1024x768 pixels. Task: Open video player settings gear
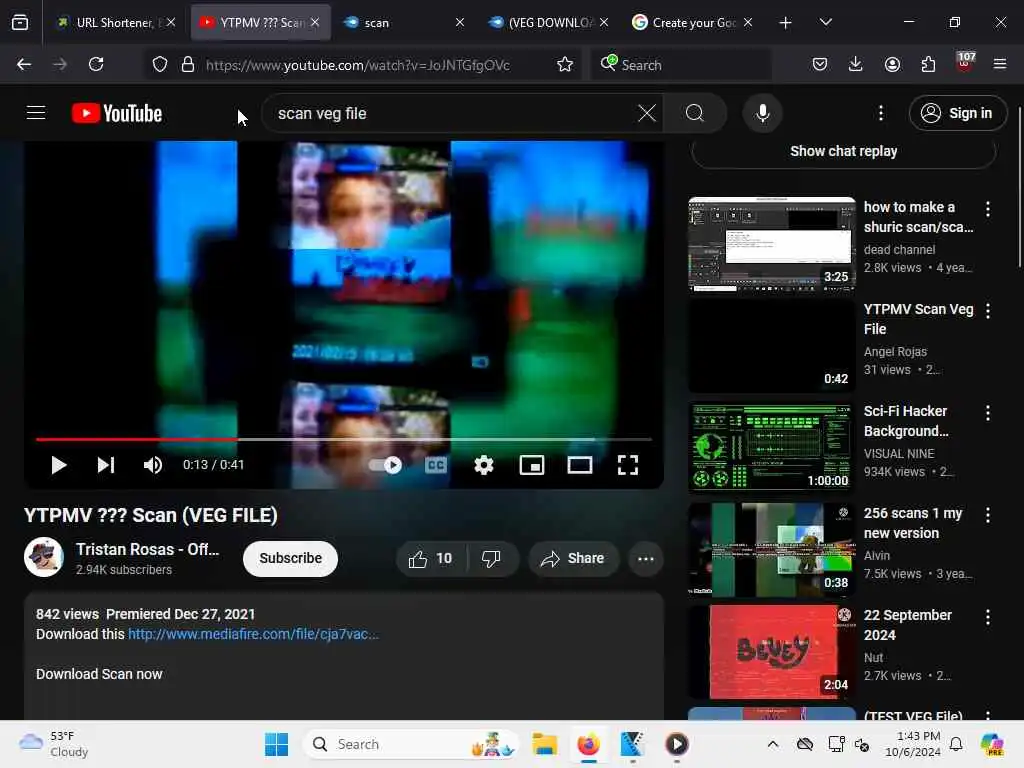[x=484, y=465]
